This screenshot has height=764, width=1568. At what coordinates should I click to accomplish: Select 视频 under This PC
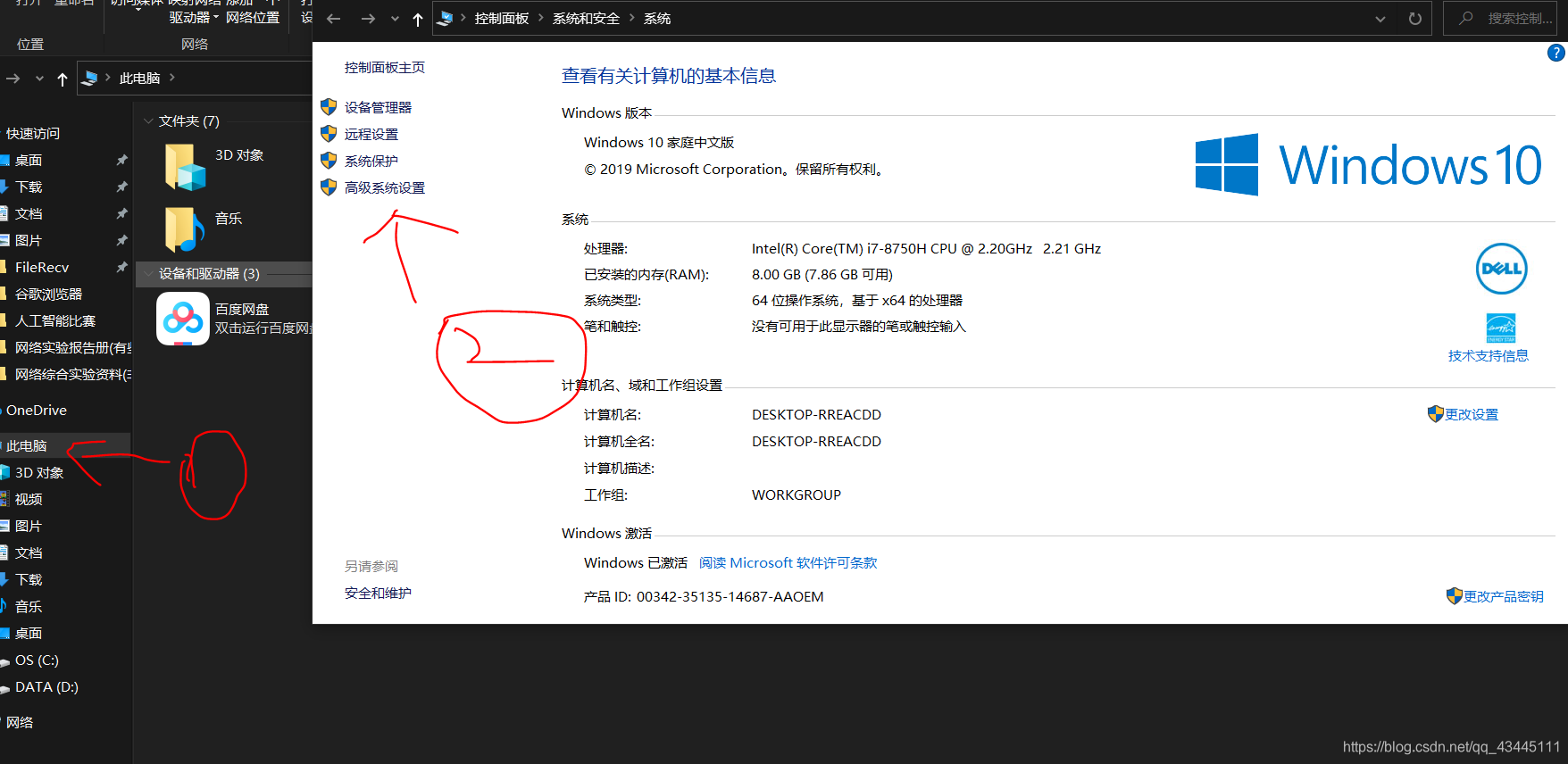[x=29, y=499]
